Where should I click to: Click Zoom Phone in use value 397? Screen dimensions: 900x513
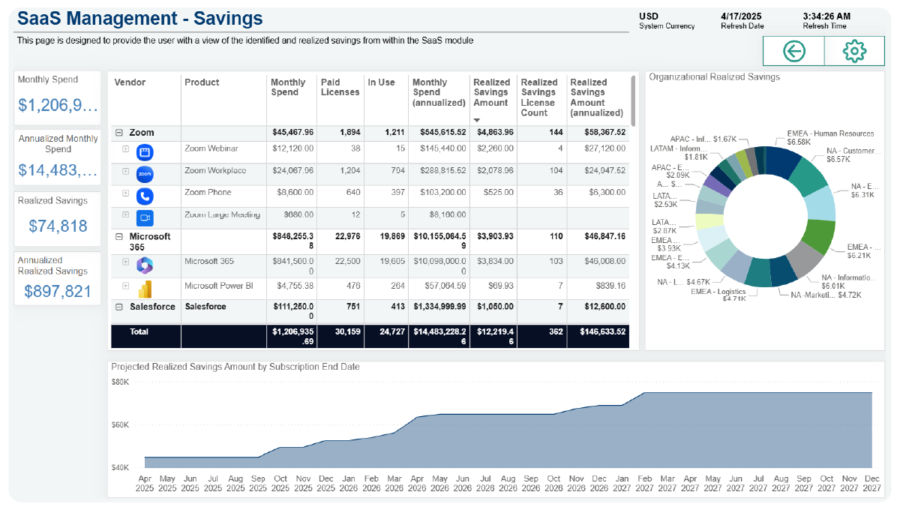(x=398, y=192)
